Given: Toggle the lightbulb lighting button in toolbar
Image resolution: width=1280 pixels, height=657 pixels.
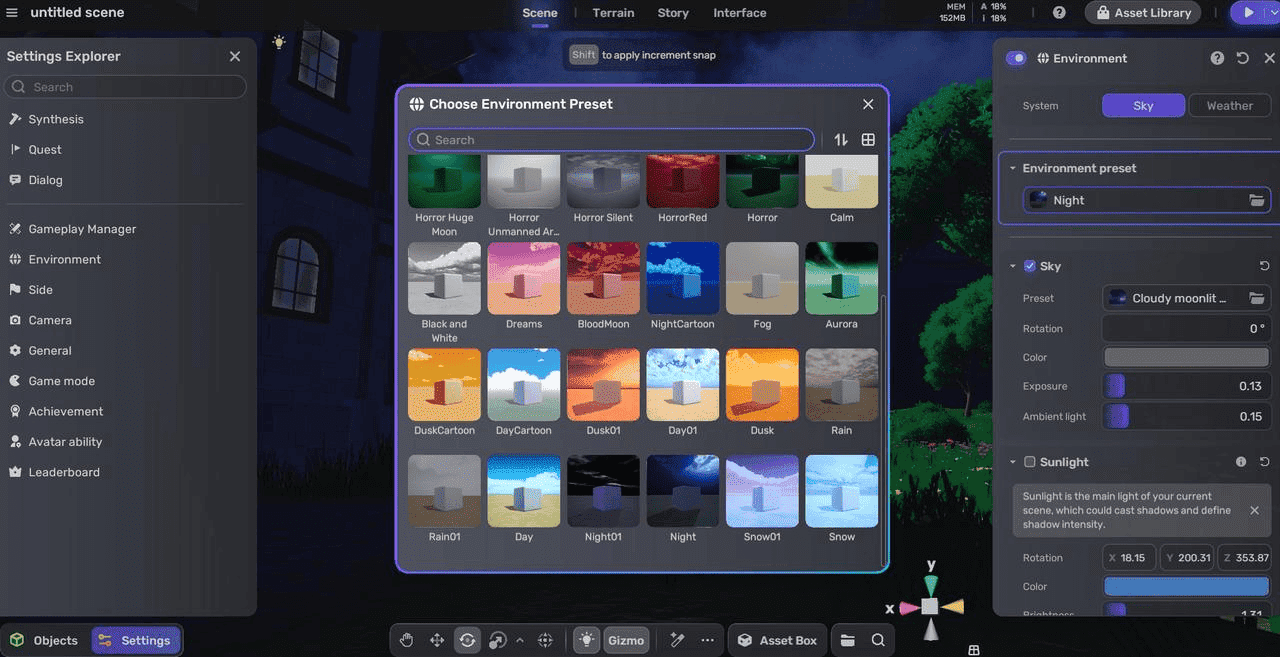Looking at the screenshot, I should [x=586, y=640].
